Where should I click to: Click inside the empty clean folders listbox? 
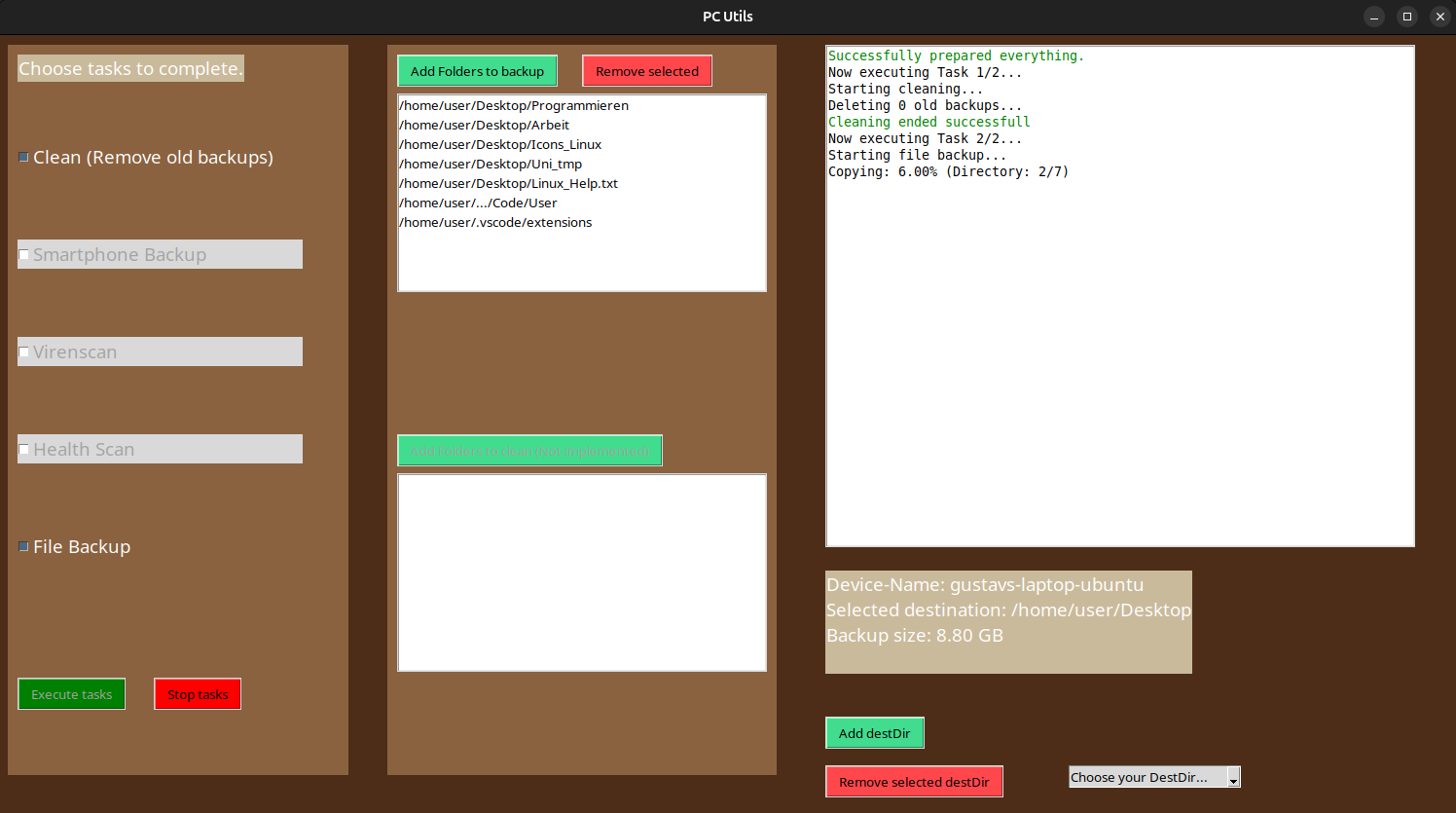(x=581, y=573)
